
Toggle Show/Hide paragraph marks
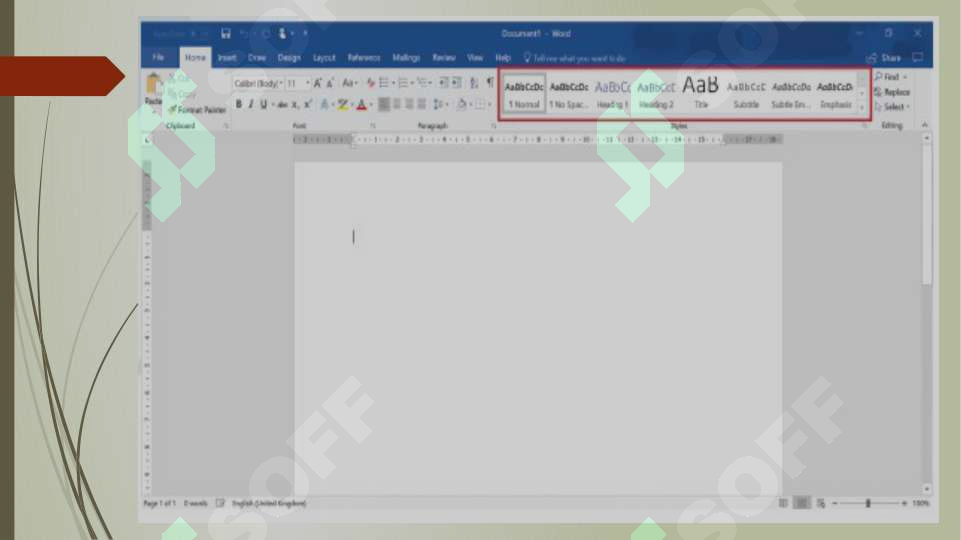pyautogui.click(x=490, y=83)
